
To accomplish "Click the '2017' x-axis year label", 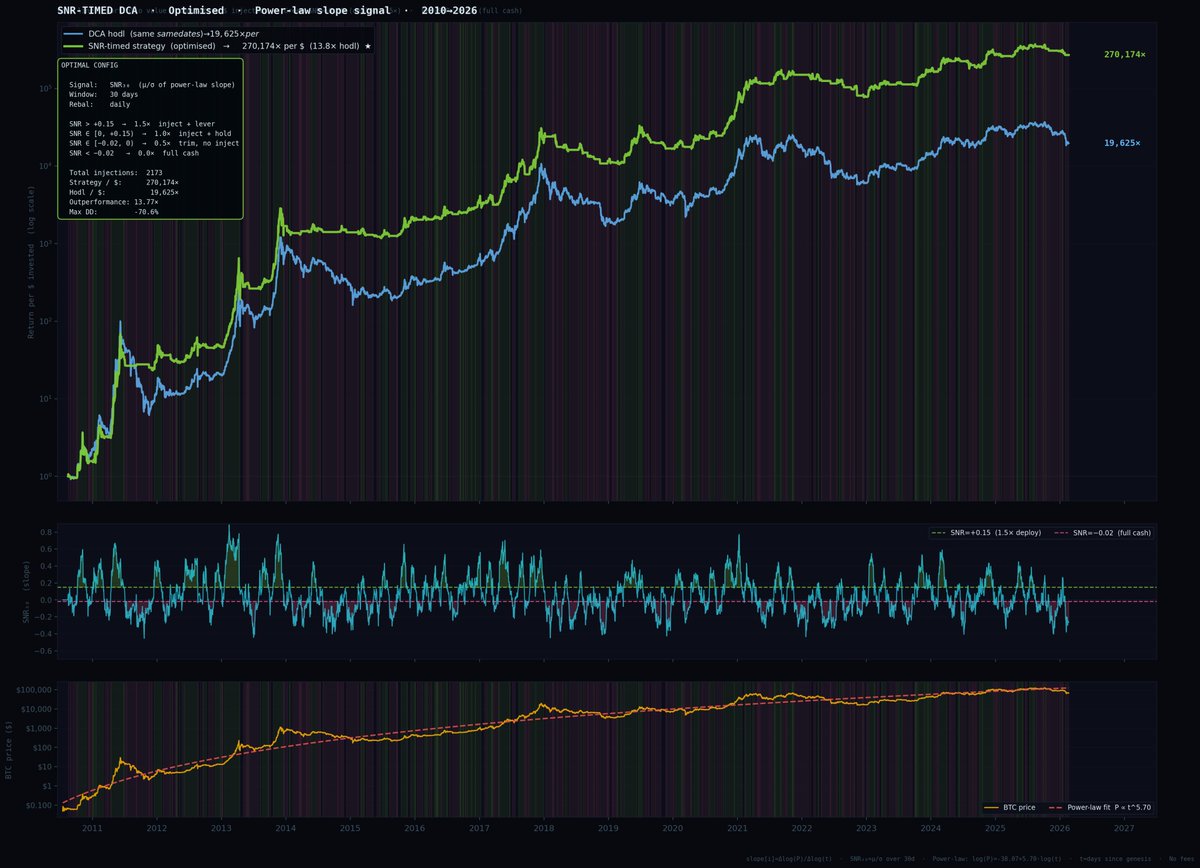I will point(478,828).
